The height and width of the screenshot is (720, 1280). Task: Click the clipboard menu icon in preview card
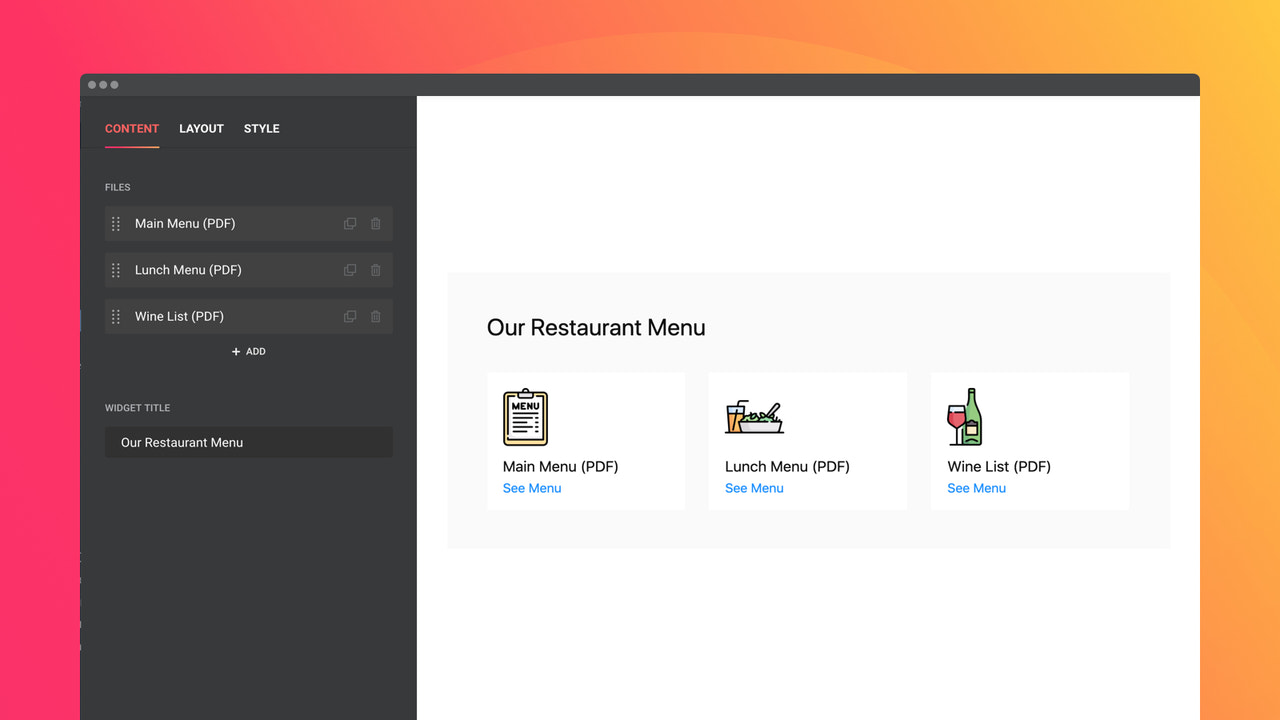[x=525, y=417]
